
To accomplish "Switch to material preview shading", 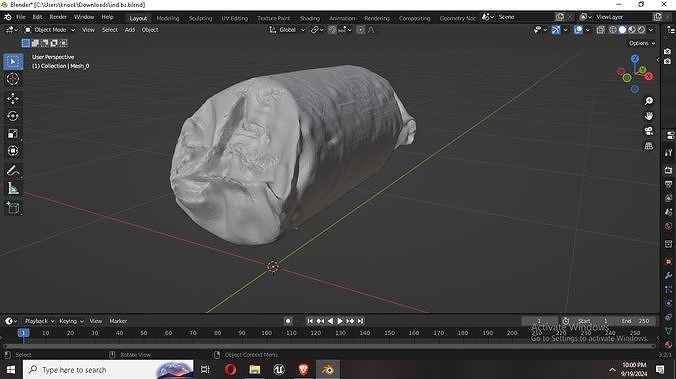I will point(632,30).
